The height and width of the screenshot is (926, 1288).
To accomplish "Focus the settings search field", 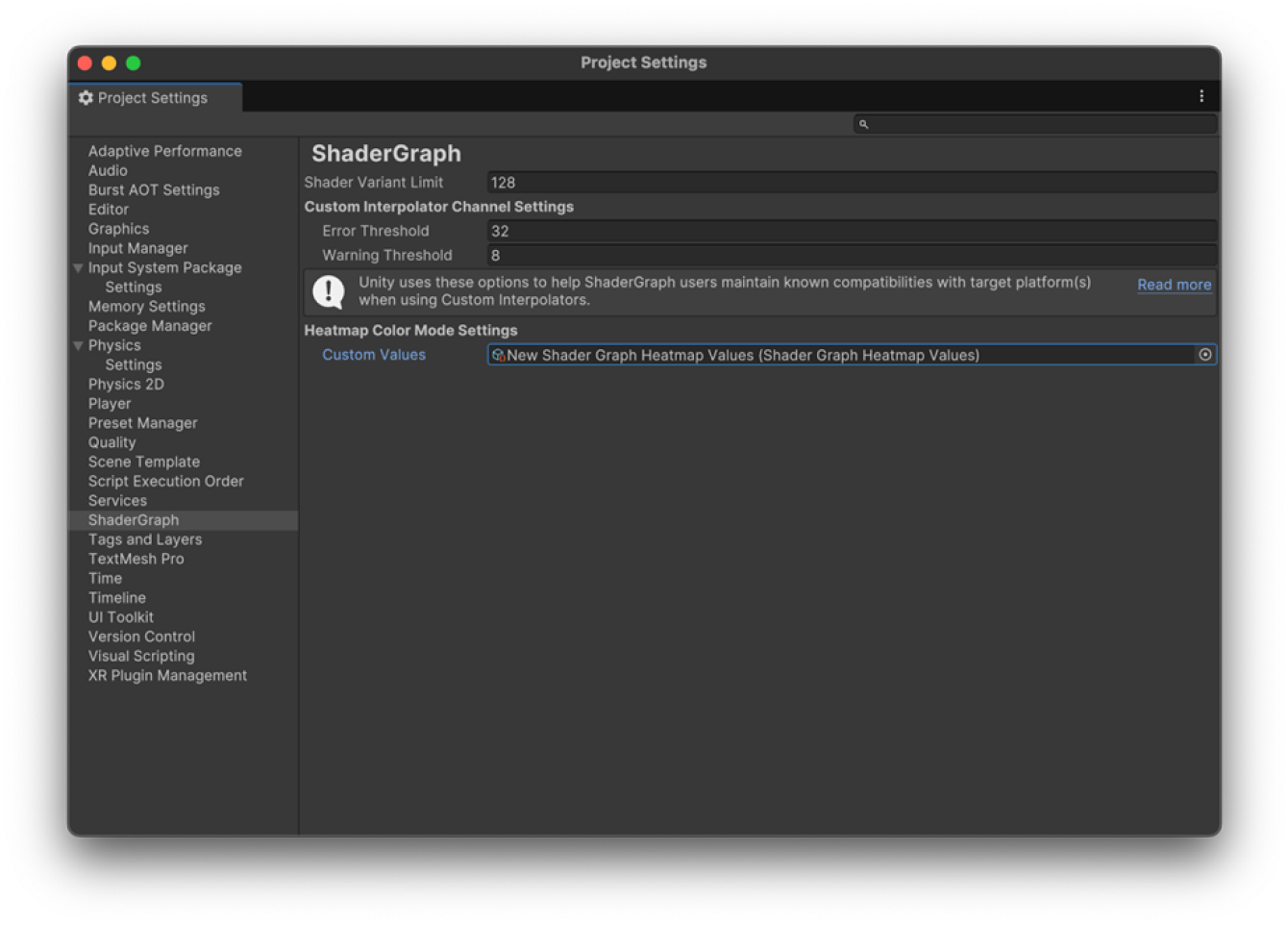I will [1035, 124].
